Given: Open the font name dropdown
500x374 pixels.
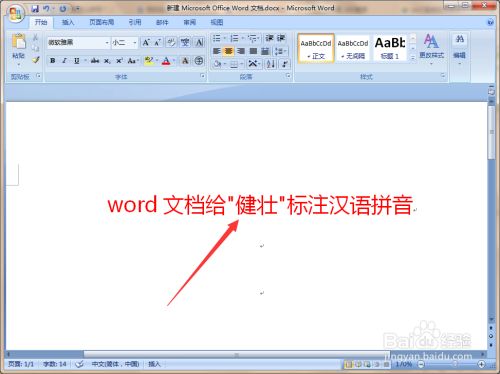Looking at the screenshot, I should coord(107,43).
